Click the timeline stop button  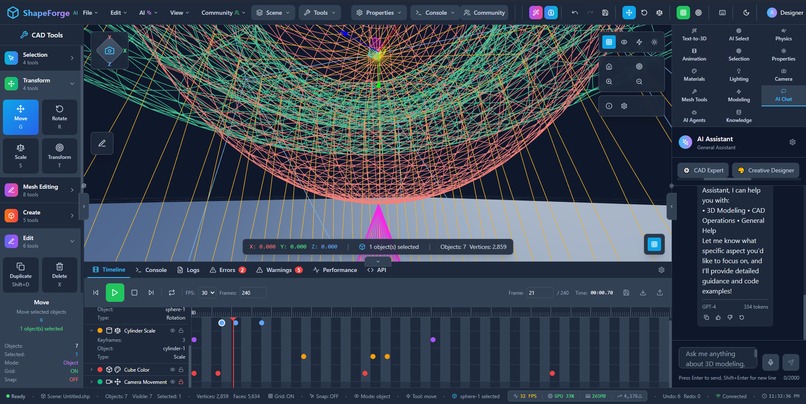pos(134,292)
